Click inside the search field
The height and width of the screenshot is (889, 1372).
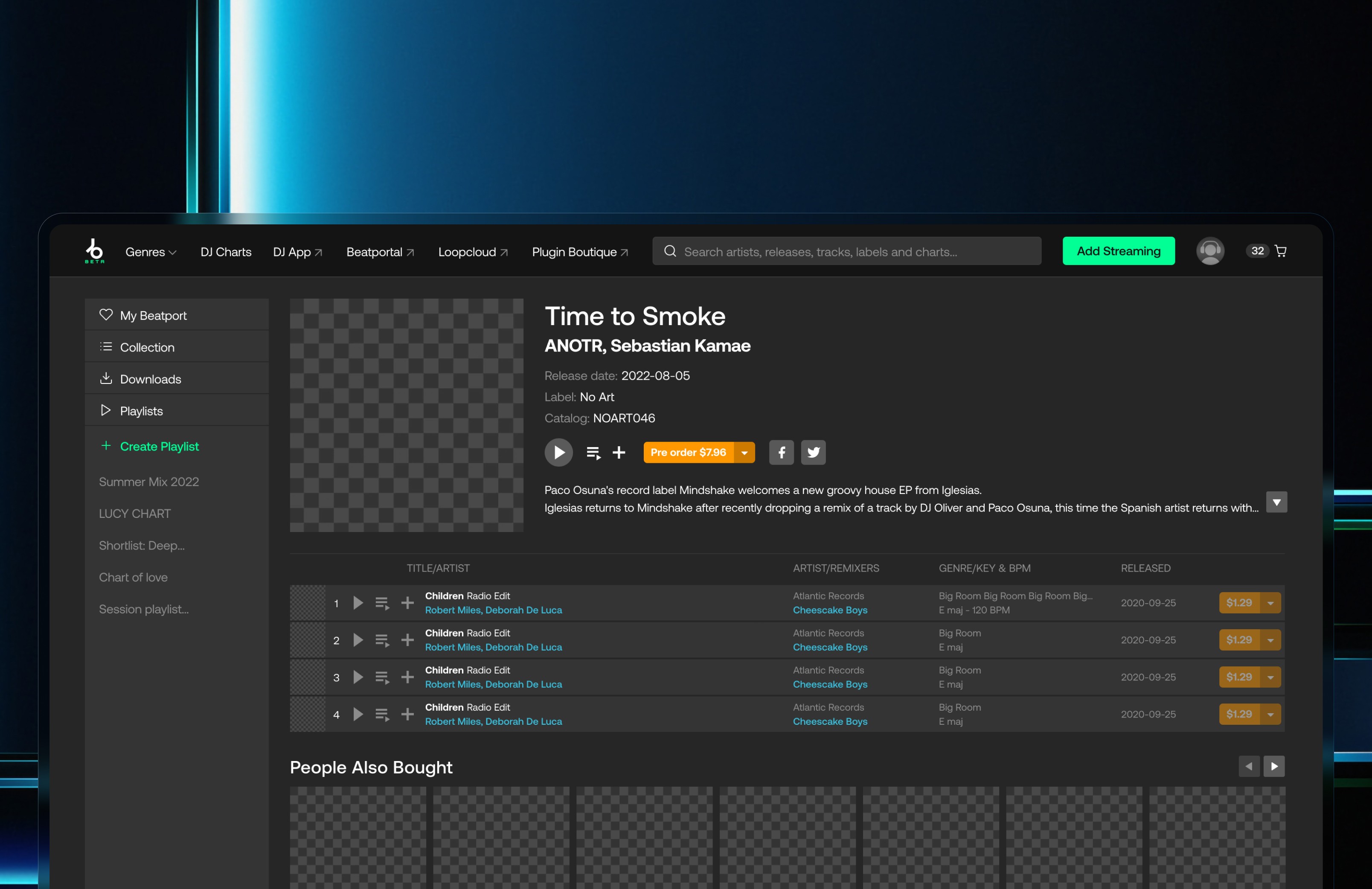coord(847,251)
